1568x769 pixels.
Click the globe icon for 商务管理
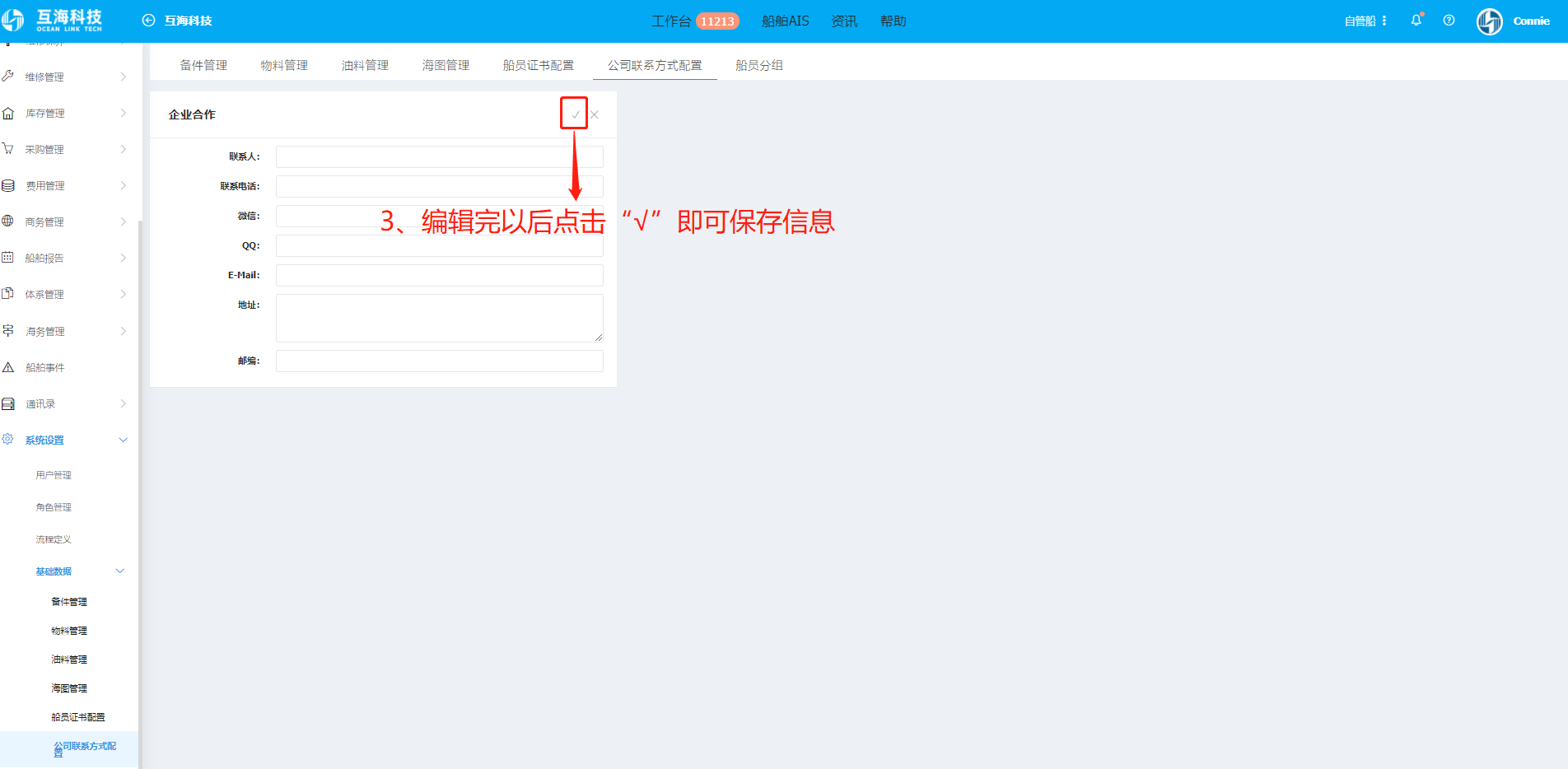(8, 221)
